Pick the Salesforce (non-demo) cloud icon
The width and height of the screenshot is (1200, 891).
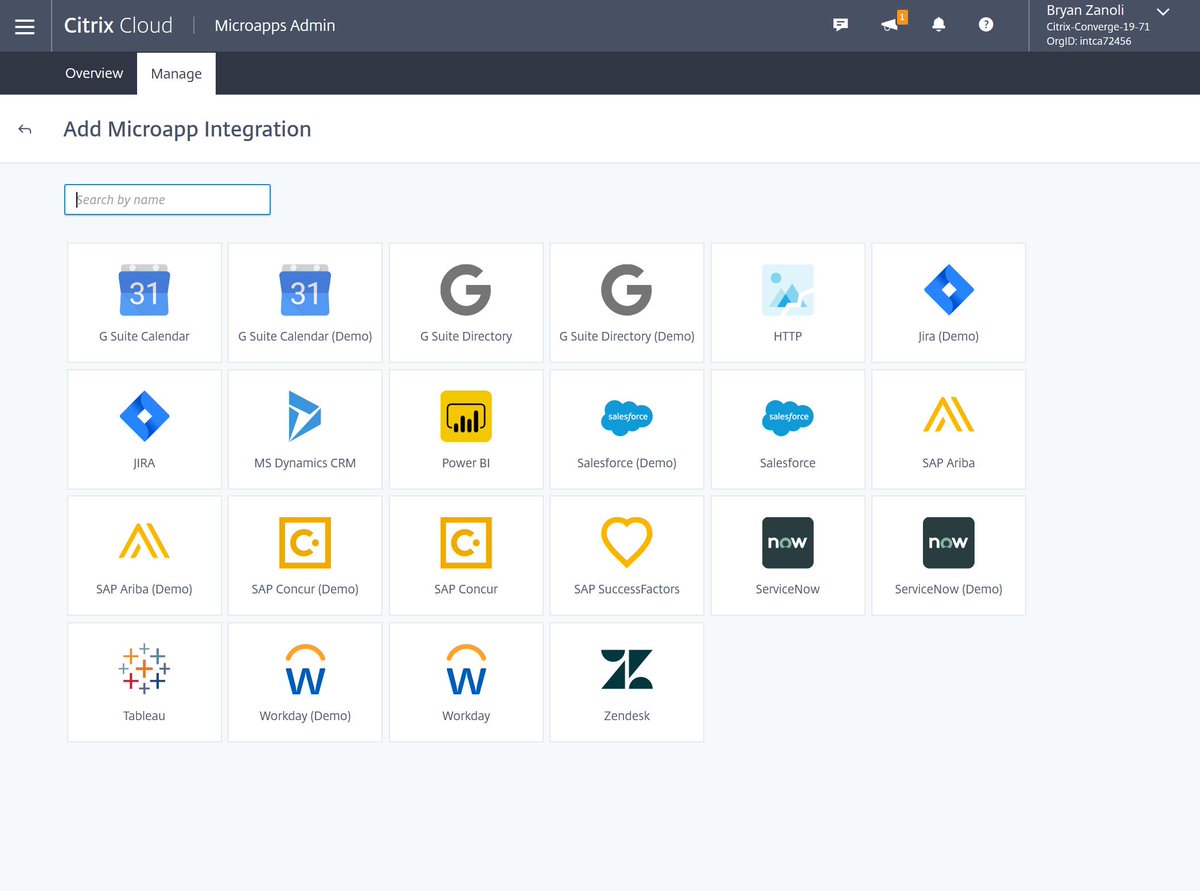(x=788, y=417)
